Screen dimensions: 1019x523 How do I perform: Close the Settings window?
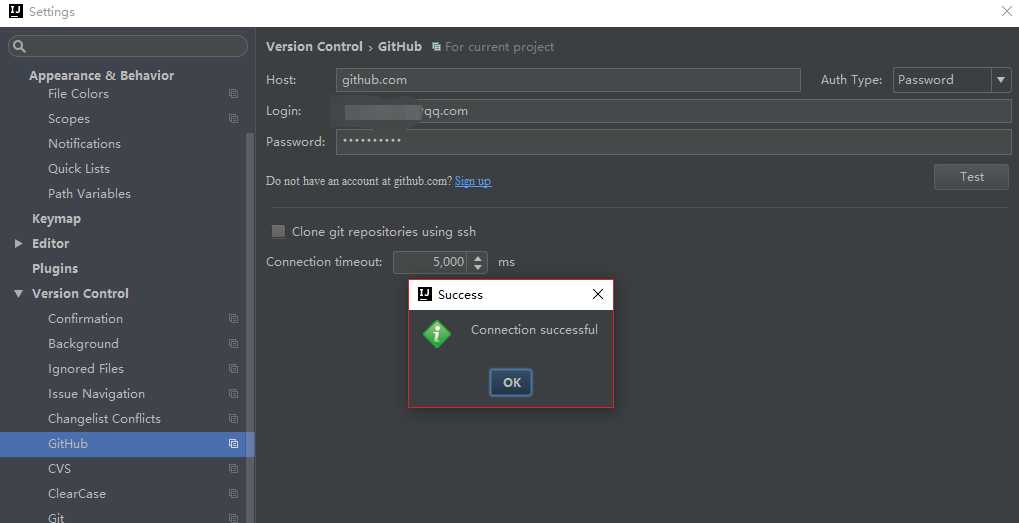[x=1006, y=11]
